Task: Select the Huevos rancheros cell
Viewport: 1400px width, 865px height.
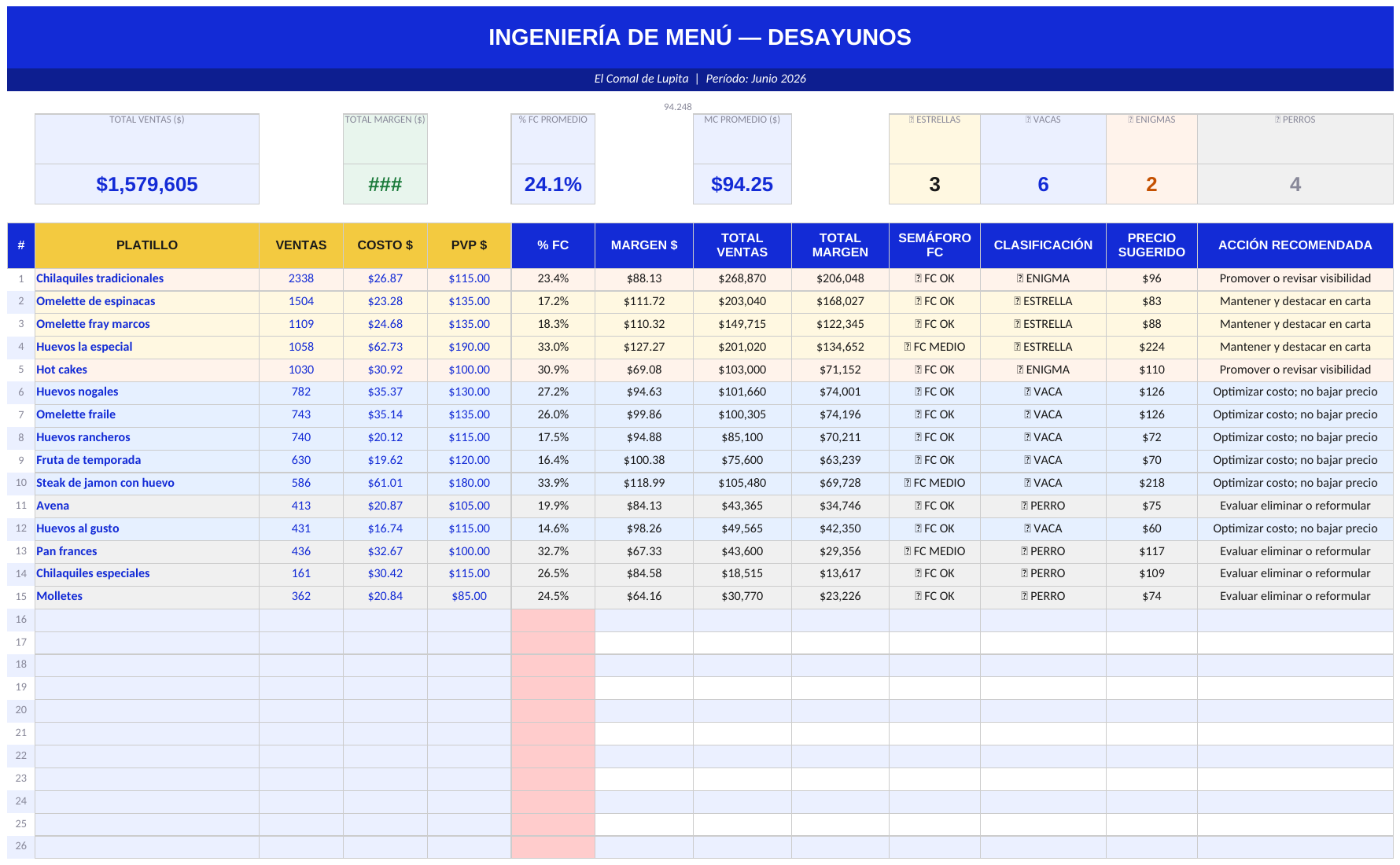Action: coord(147,437)
